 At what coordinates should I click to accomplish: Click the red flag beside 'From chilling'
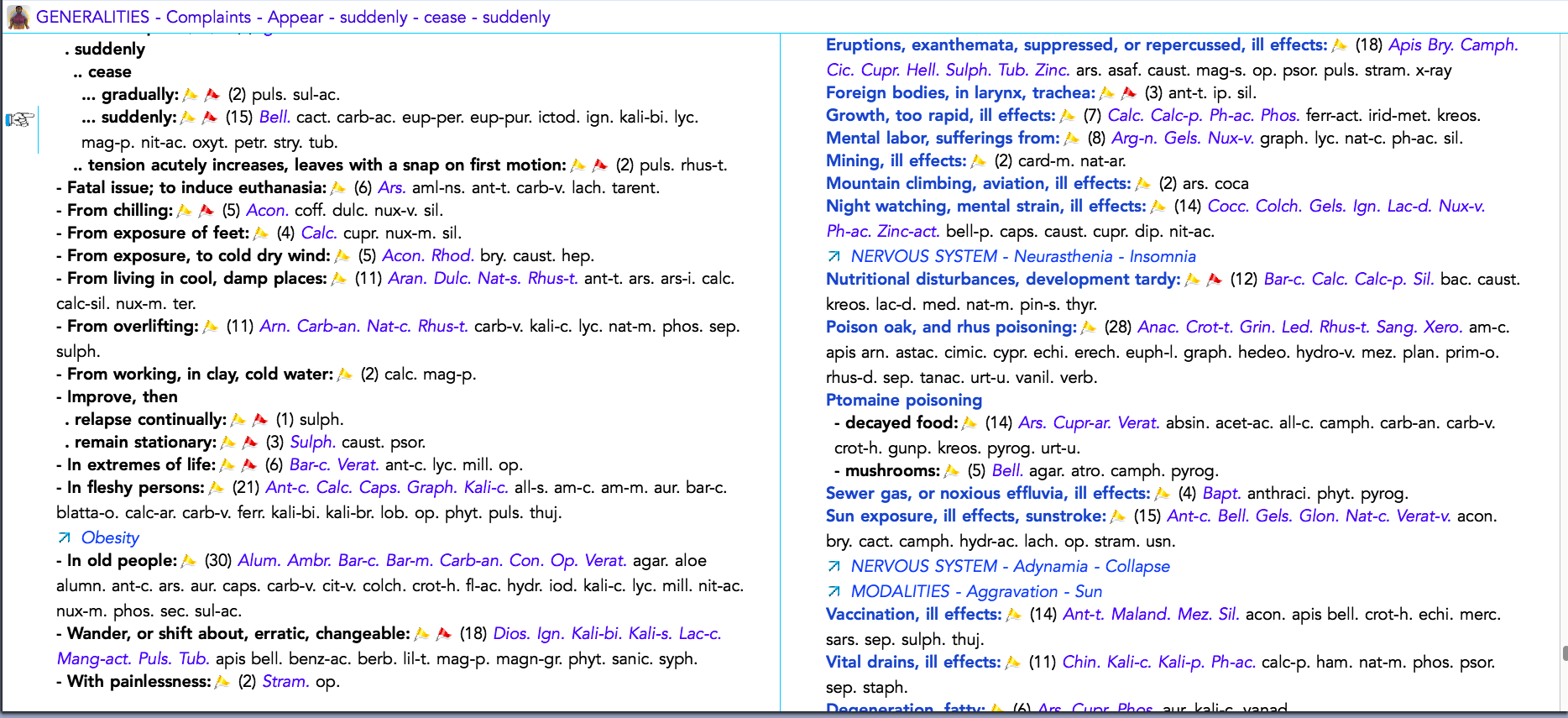click(206, 210)
